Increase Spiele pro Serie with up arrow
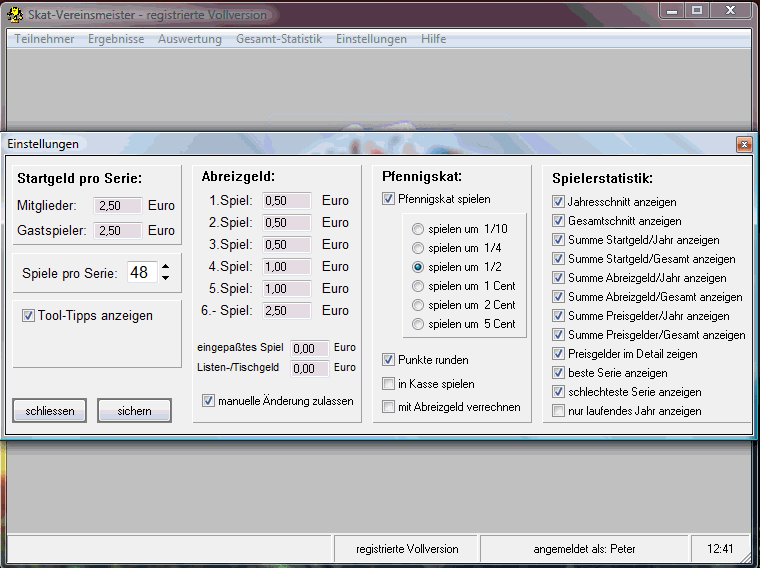Screen dimensions: 760x568 pyautogui.click(x=166, y=267)
